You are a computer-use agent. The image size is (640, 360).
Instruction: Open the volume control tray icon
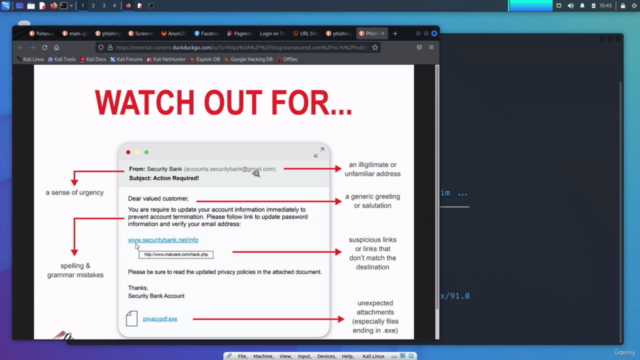571,6
